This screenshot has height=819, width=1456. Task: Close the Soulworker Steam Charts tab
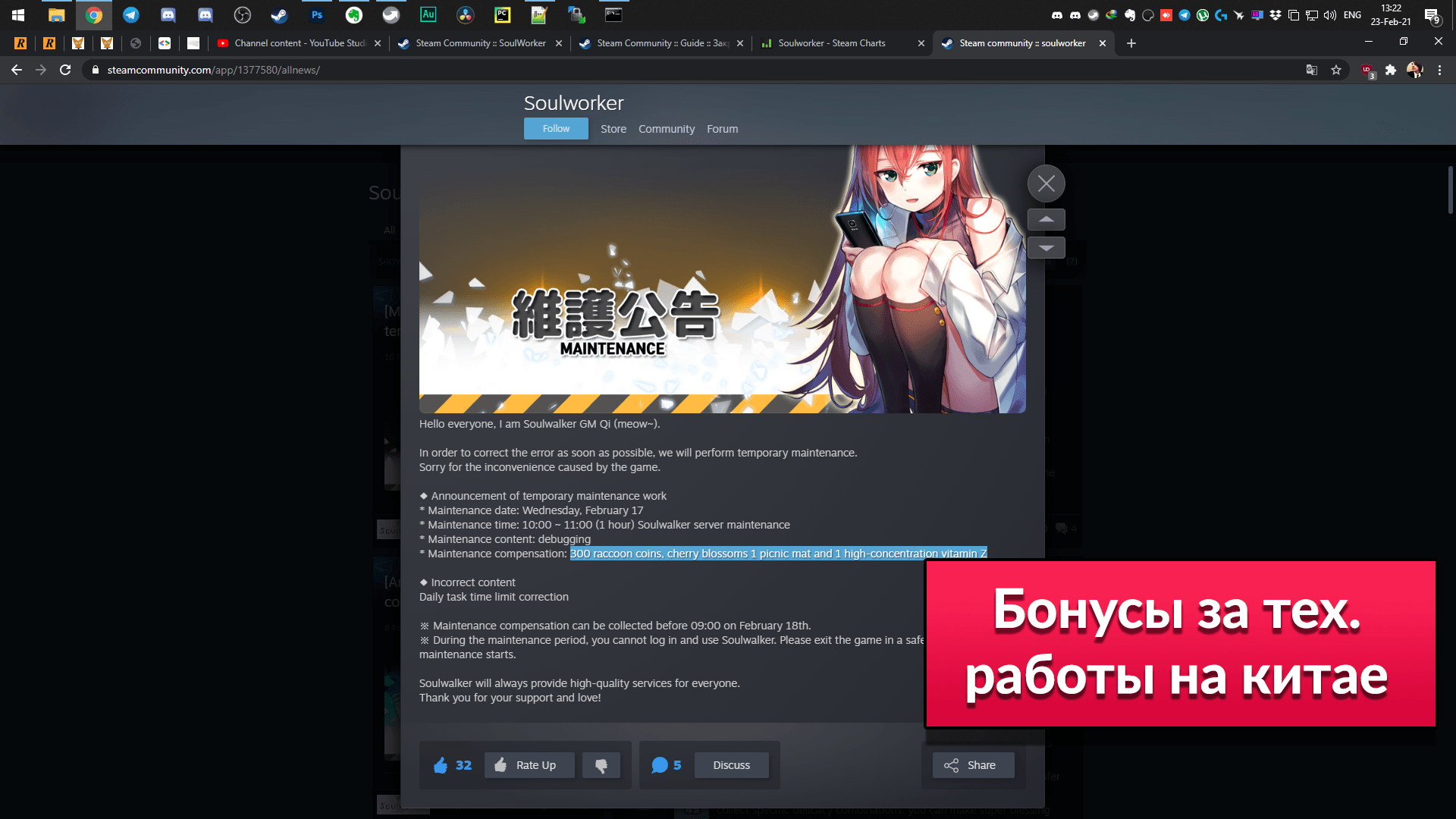(x=921, y=43)
